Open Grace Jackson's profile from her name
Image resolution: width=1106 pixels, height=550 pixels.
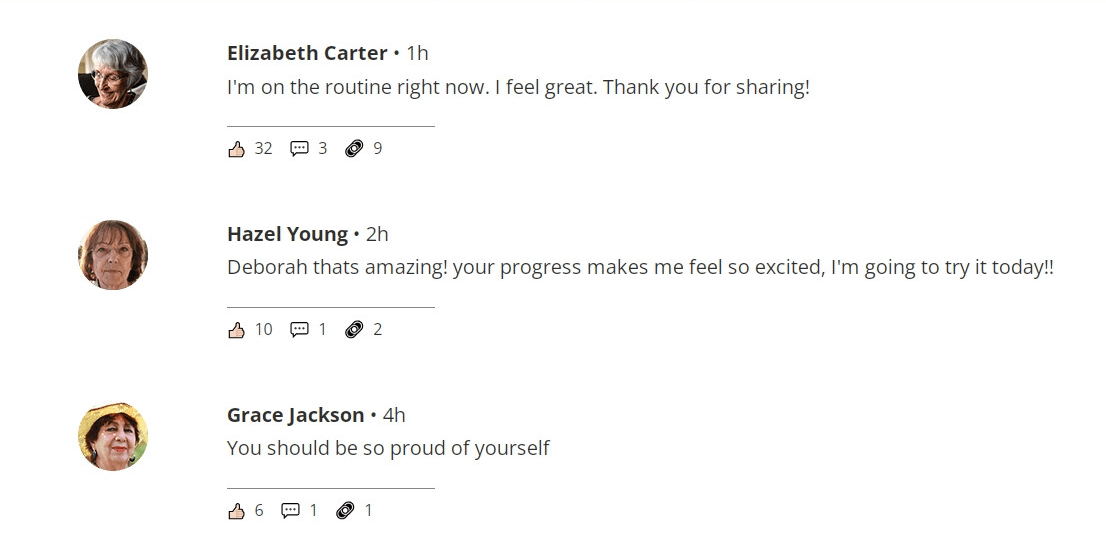295,415
